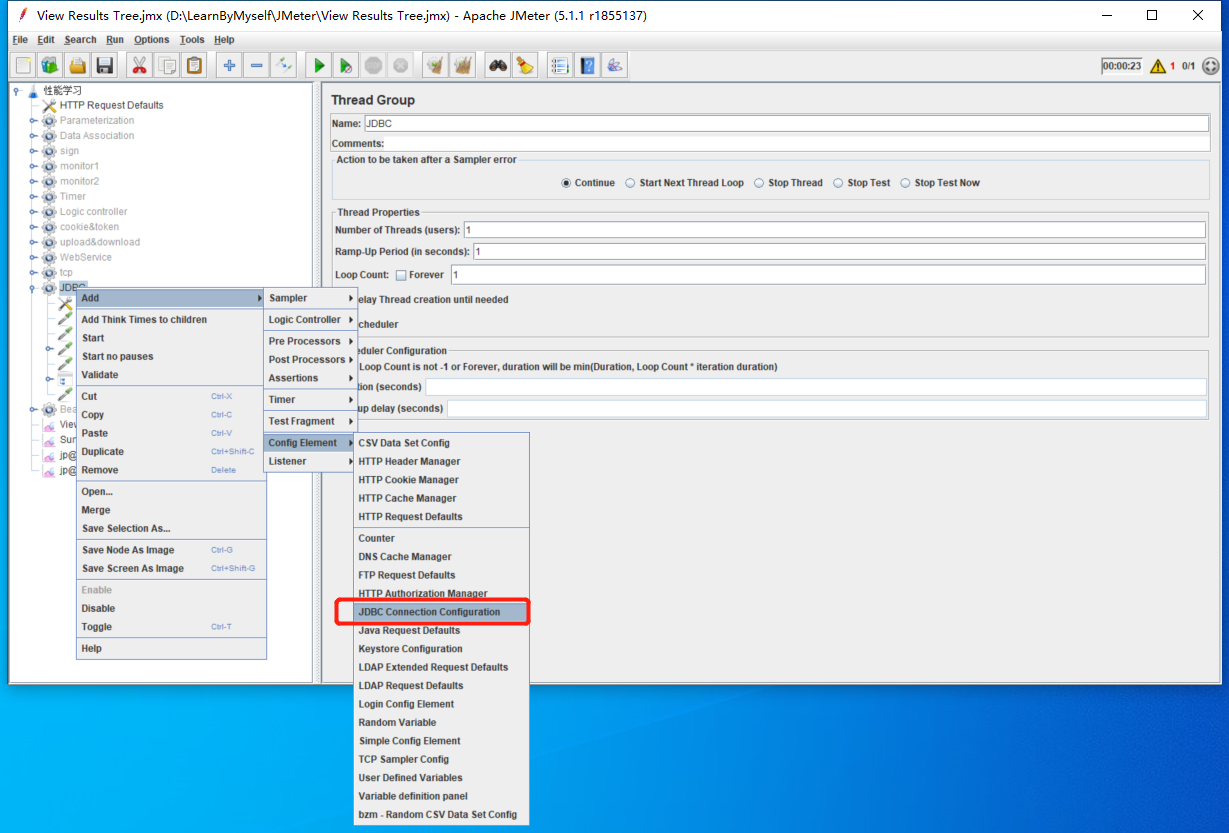Click the Copy toolbar icon
The width and height of the screenshot is (1229, 833).
(167, 66)
